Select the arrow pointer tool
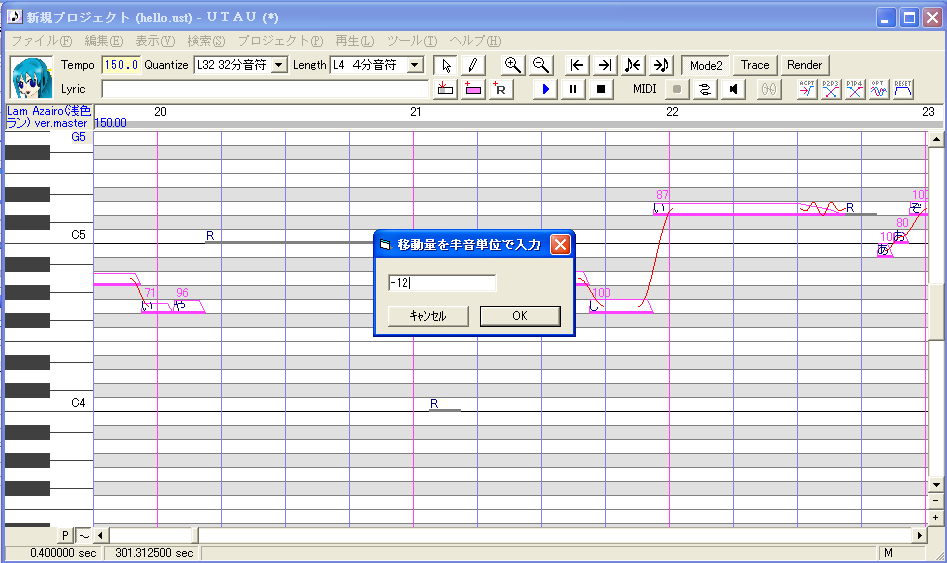Viewport: 947px width, 563px height. click(x=446, y=65)
